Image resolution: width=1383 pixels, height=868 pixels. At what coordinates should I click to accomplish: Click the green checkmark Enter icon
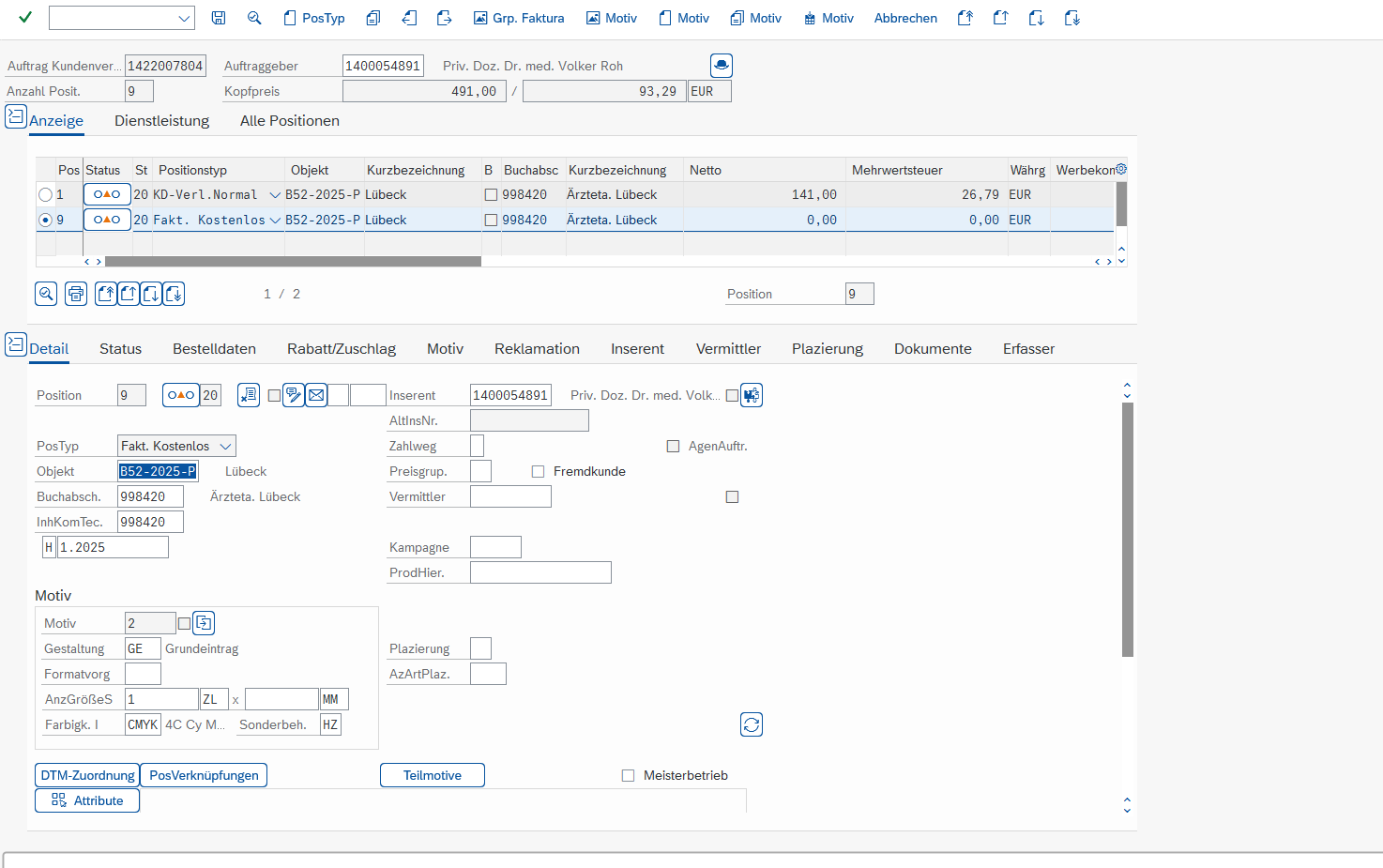tap(25, 18)
